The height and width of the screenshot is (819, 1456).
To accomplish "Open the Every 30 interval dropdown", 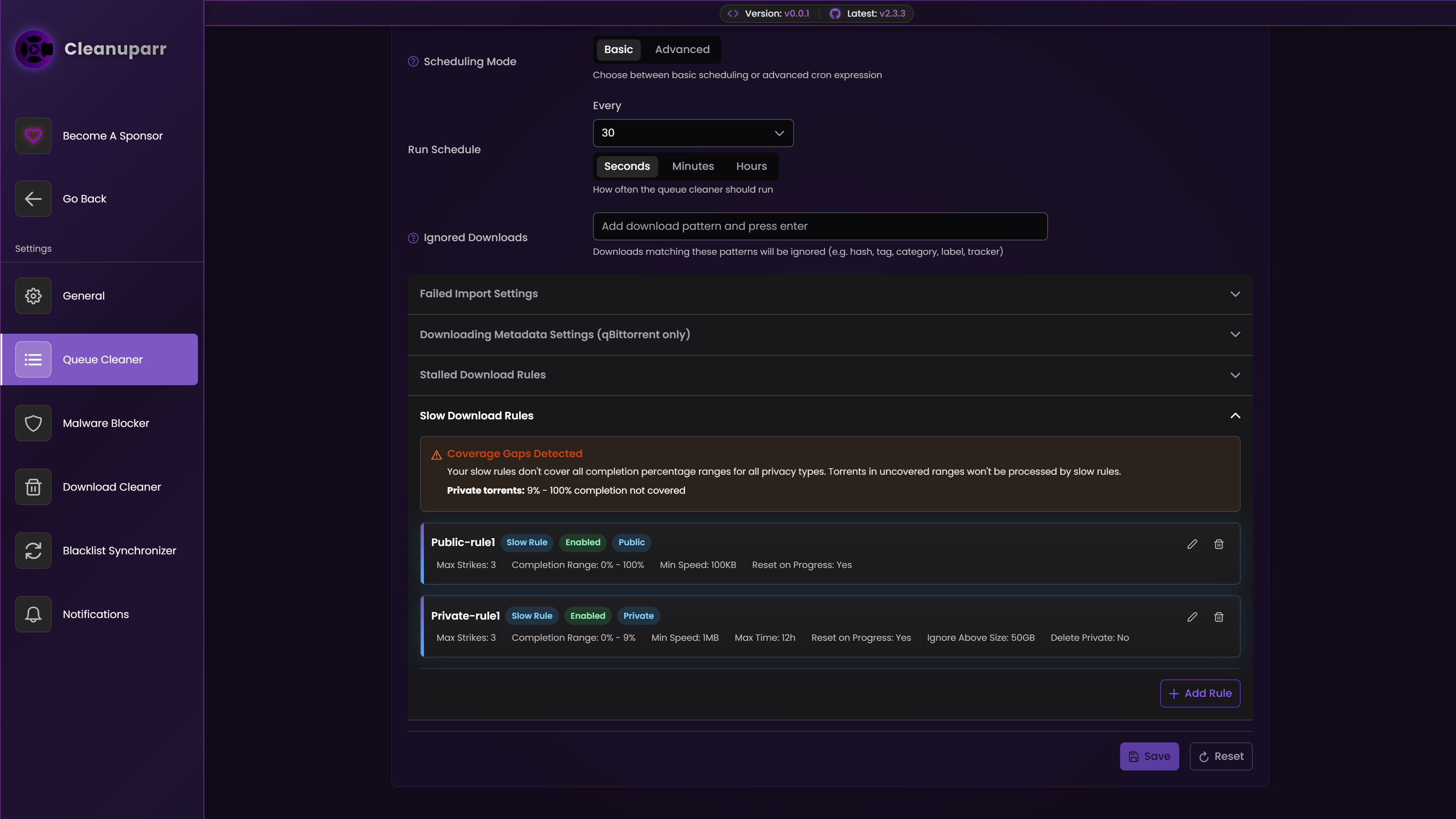I will pos(692,133).
